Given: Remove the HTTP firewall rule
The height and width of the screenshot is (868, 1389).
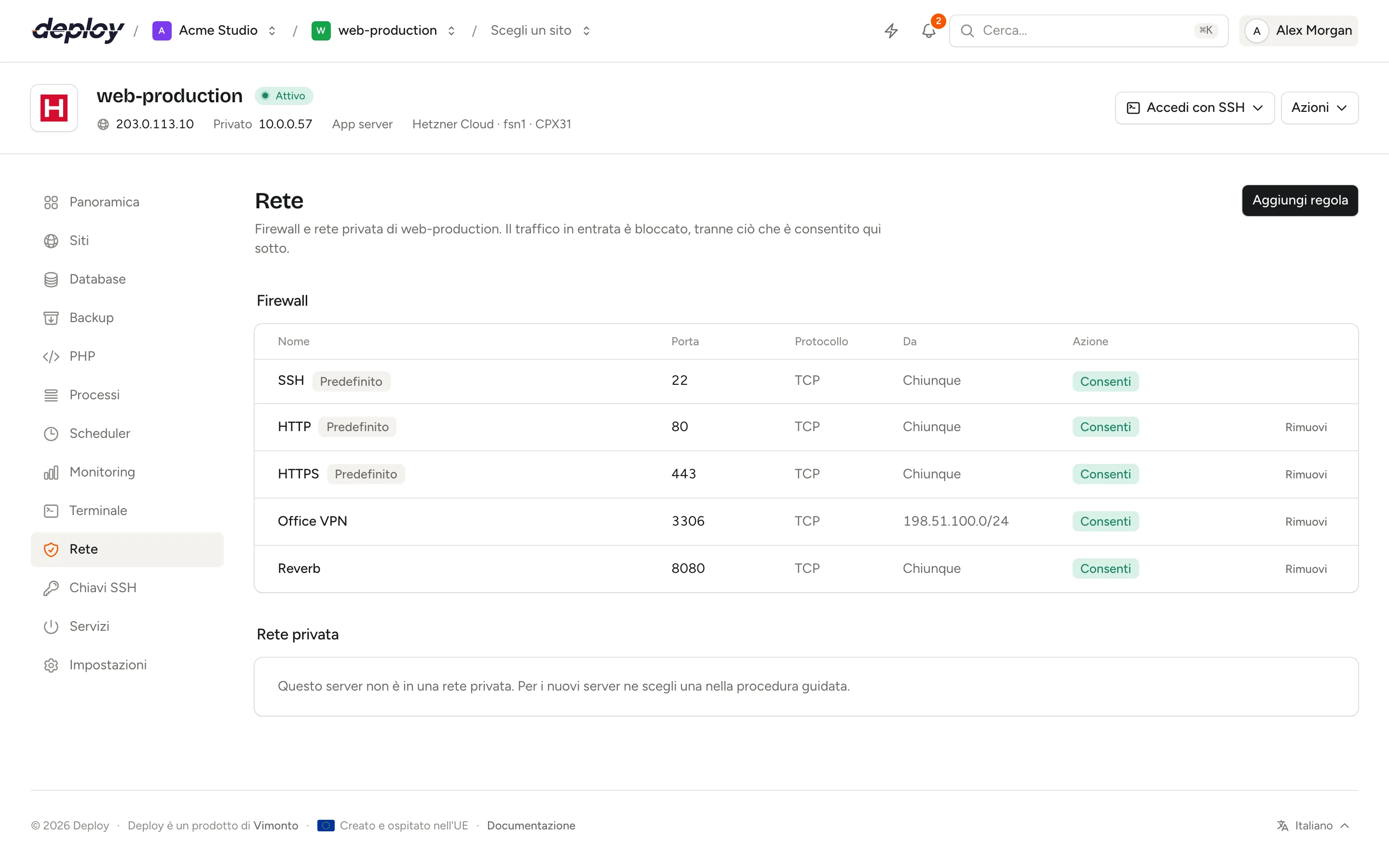Looking at the screenshot, I should point(1306,427).
